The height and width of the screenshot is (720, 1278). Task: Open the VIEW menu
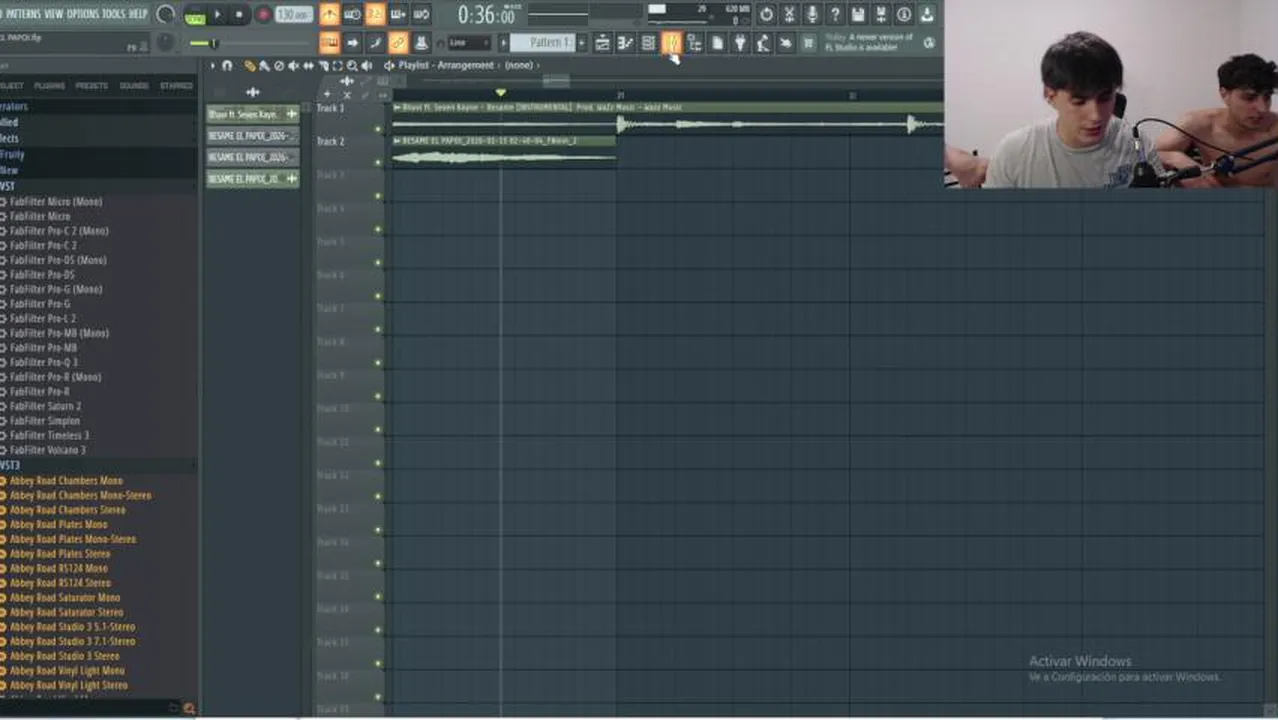point(54,14)
